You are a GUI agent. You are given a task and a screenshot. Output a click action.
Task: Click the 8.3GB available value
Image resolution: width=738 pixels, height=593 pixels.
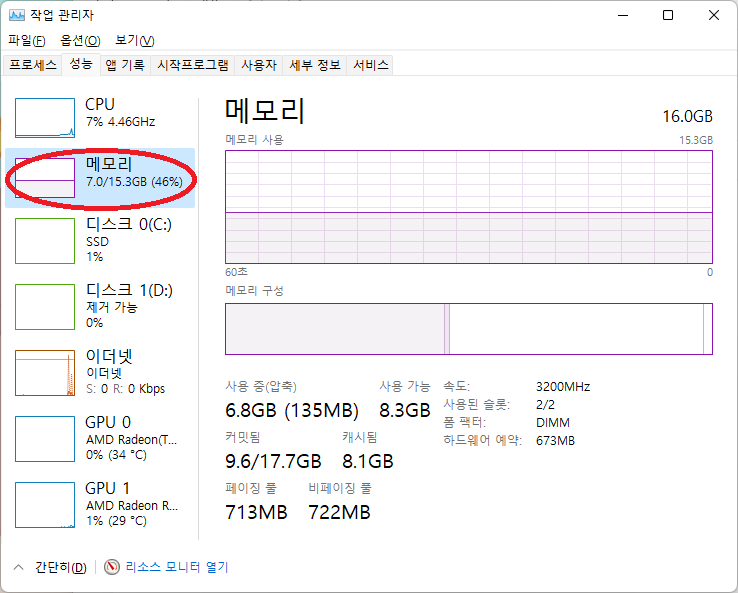click(405, 410)
